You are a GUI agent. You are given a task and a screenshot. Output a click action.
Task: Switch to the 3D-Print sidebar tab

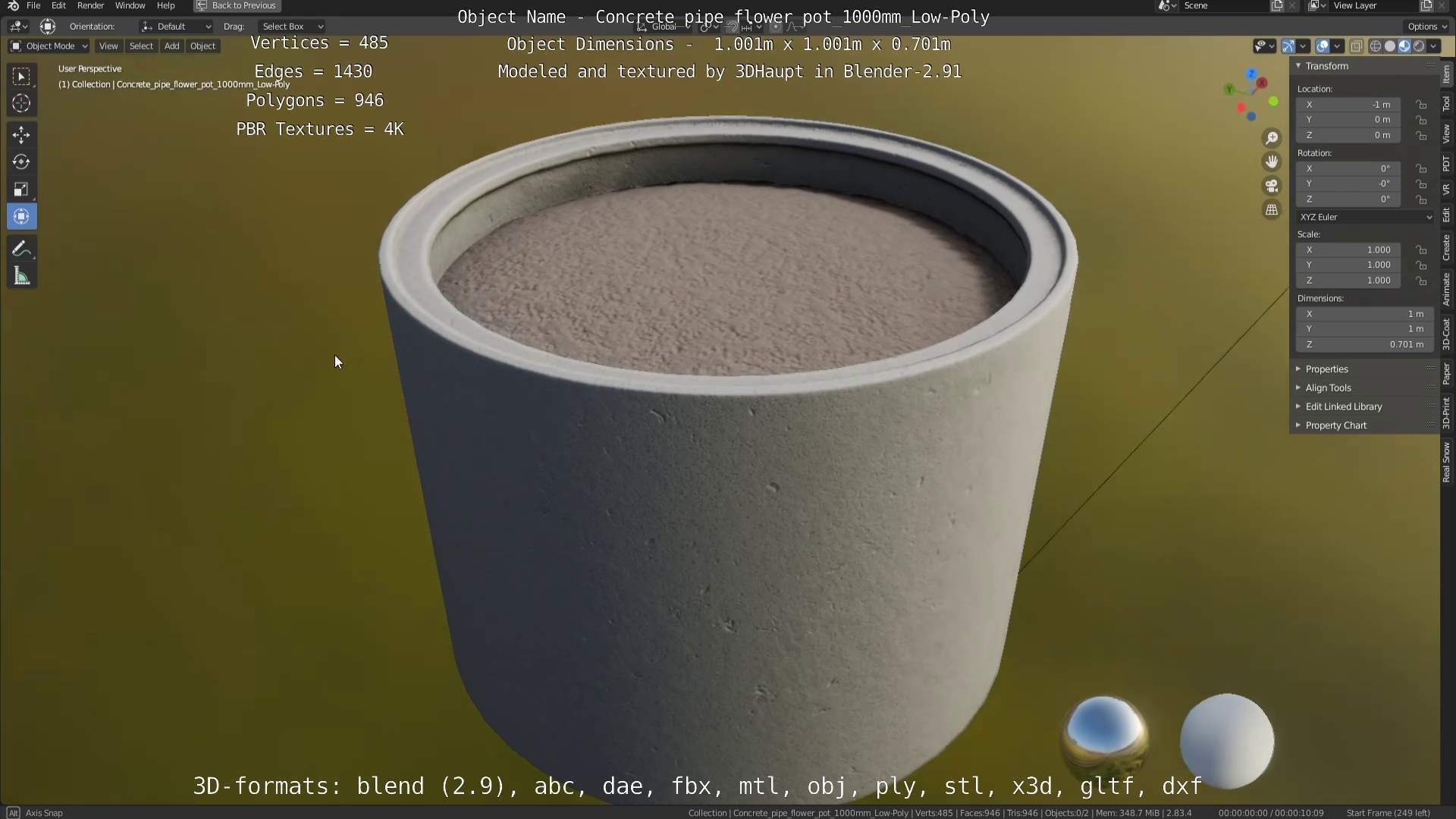[x=1447, y=413]
